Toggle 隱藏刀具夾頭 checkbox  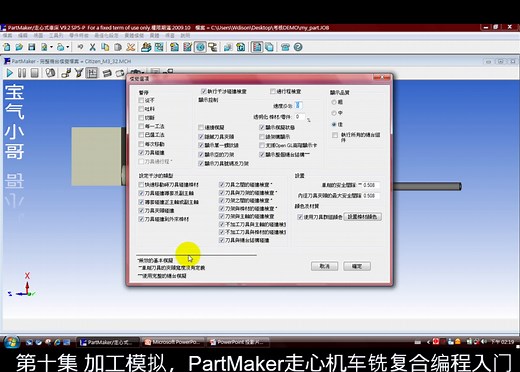point(201,136)
